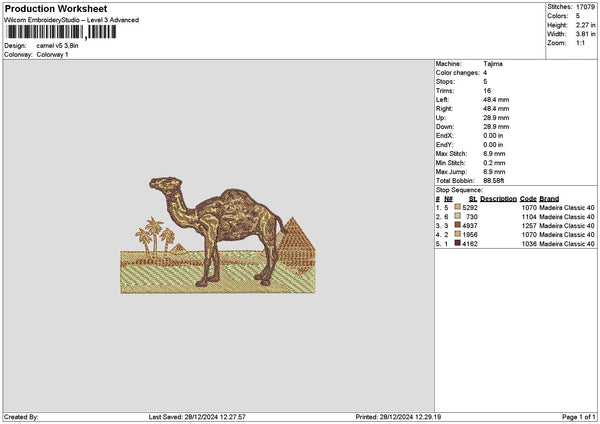Click the Last Saved timestamp in footer

(x=218, y=417)
